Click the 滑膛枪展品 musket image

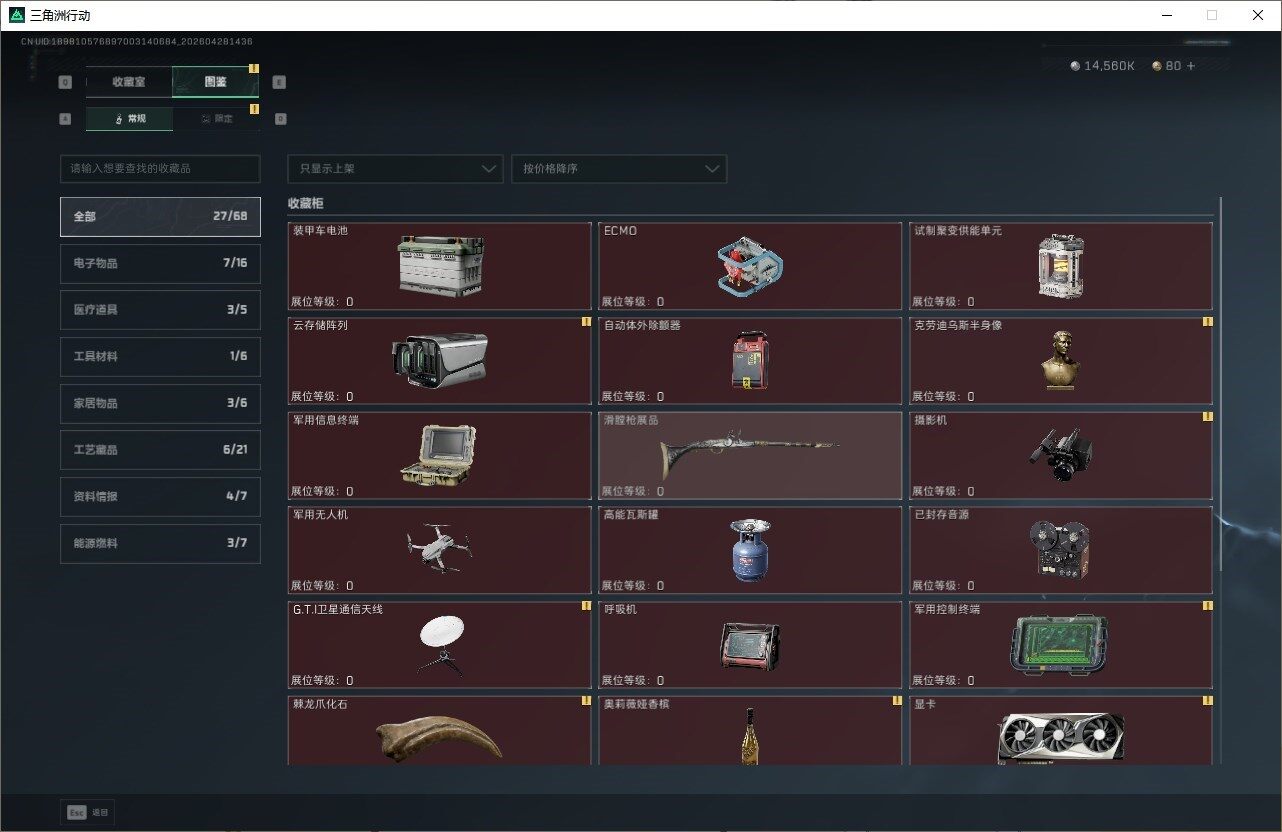point(750,457)
